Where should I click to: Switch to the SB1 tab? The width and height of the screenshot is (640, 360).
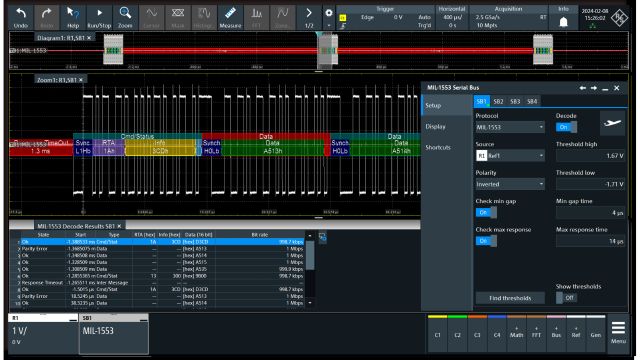pos(482,101)
